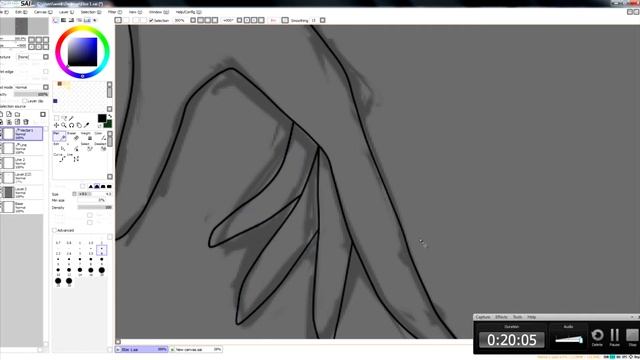Screen dimensions: 640x360
Task: Create a new linework layer
Action: [9, 114]
